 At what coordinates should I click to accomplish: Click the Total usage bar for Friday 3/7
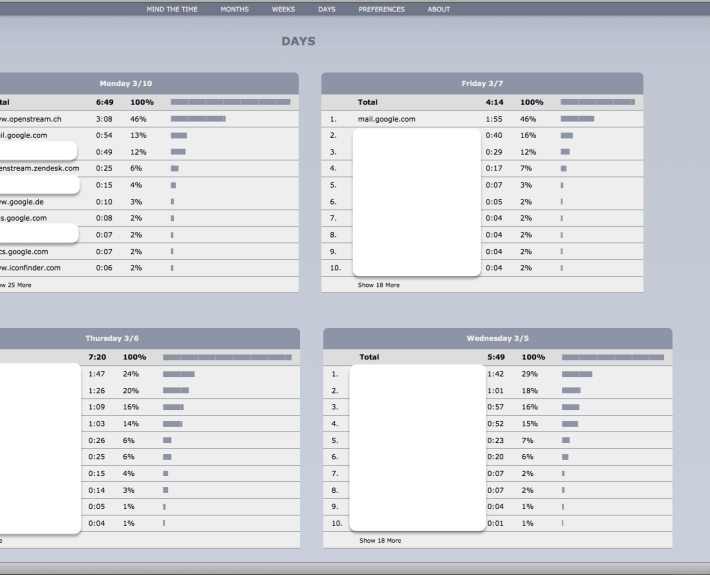597,102
